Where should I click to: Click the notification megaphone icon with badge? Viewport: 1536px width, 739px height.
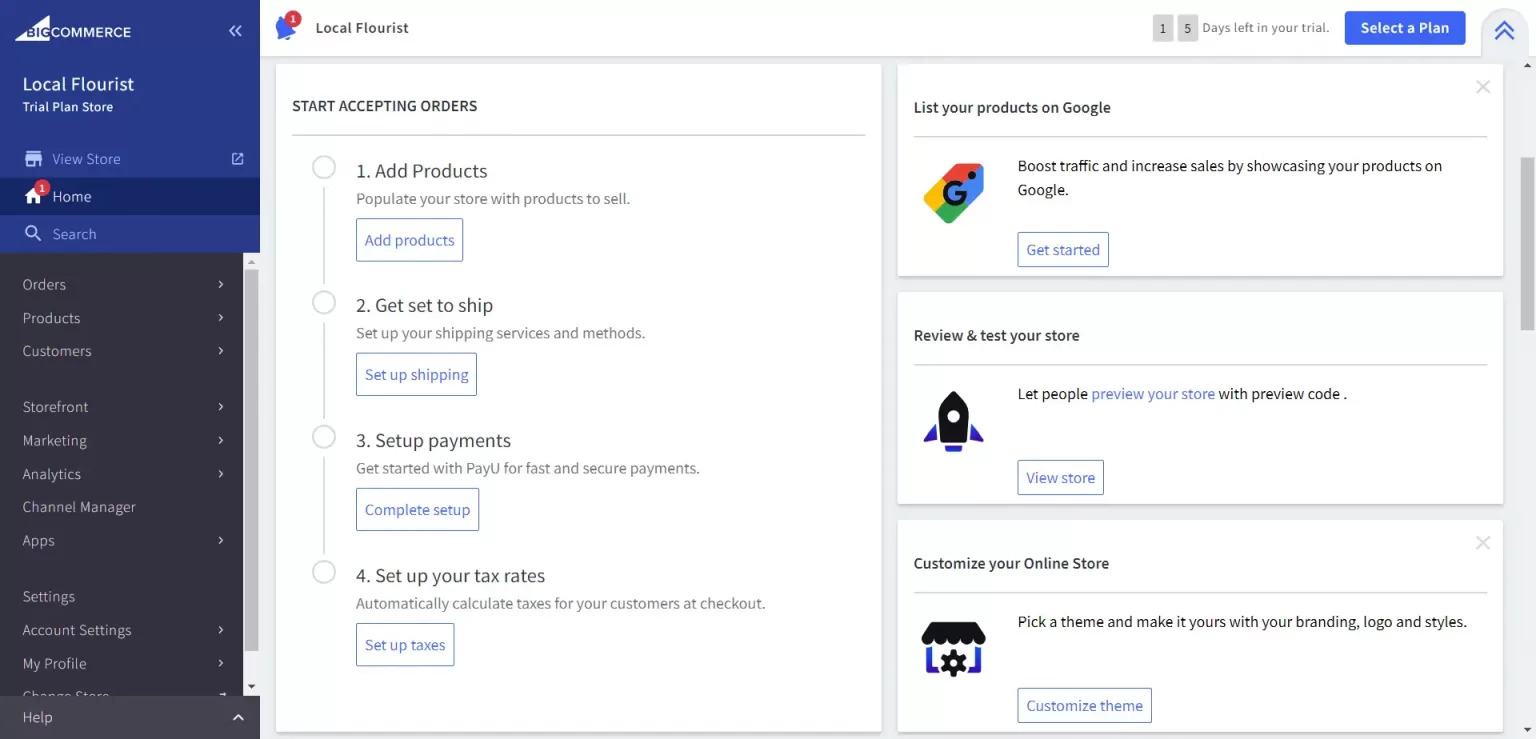(287, 27)
